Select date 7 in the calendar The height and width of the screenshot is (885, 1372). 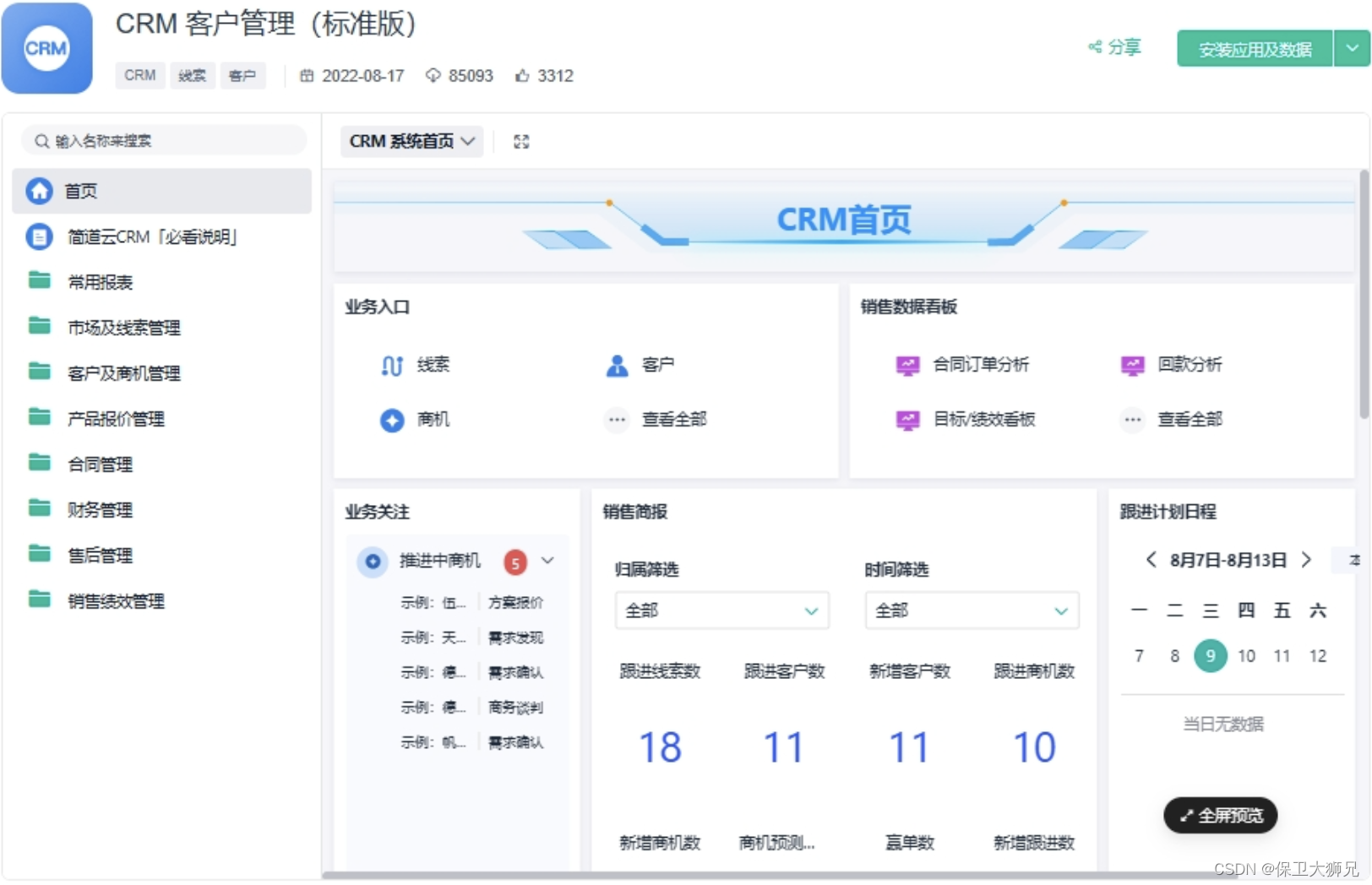(x=1139, y=656)
